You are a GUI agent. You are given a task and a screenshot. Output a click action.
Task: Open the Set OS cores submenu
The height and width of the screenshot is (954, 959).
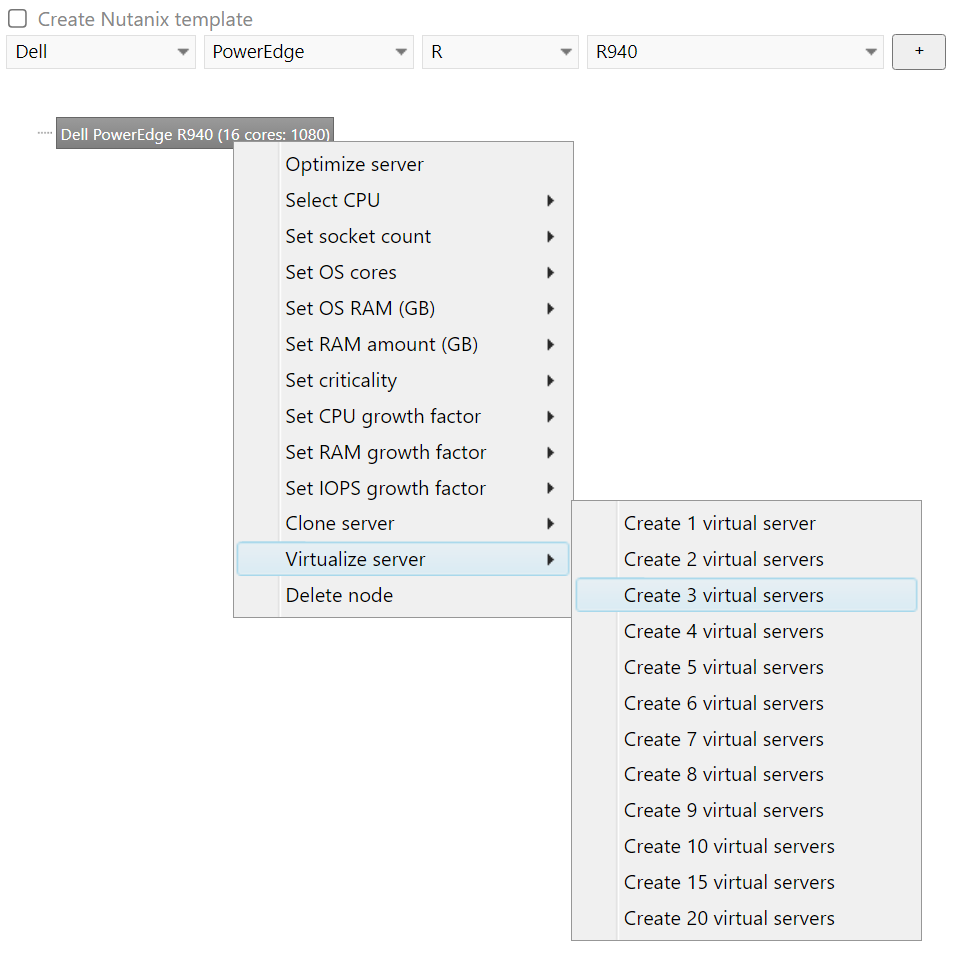click(341, 273)
